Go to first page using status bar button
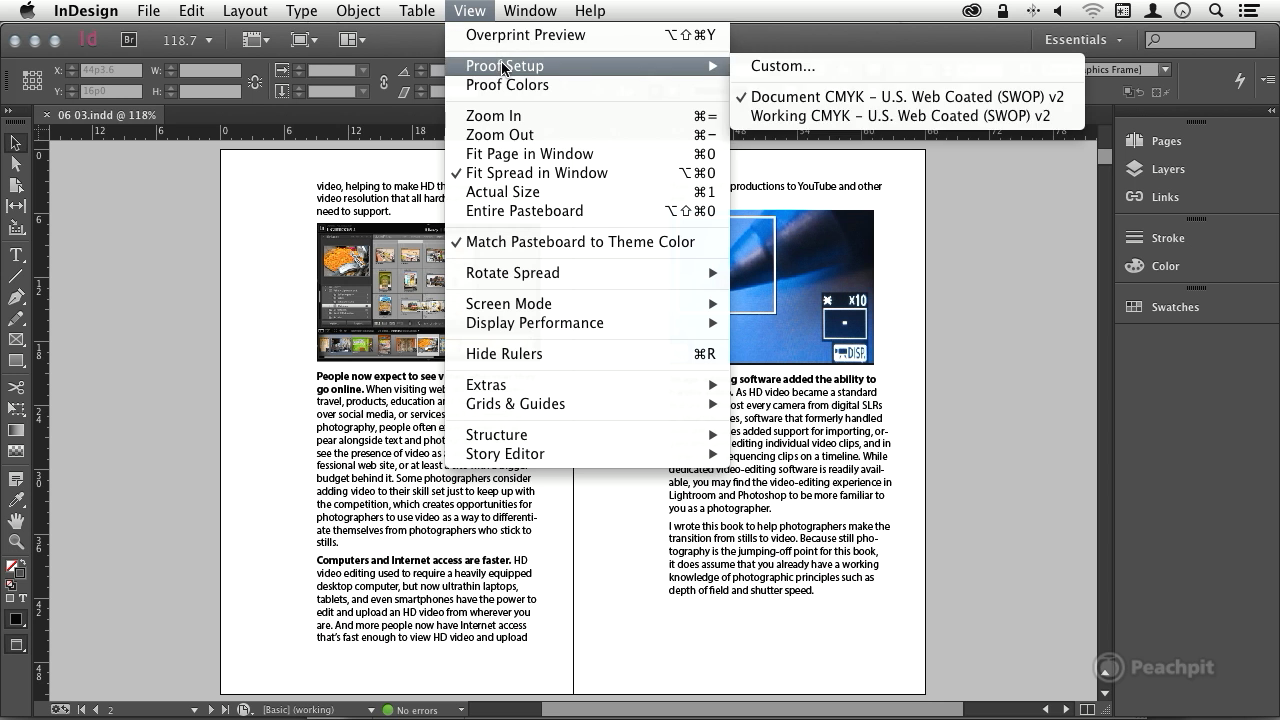Screen dimensions: 1280x720 click(x=81, y=710)
